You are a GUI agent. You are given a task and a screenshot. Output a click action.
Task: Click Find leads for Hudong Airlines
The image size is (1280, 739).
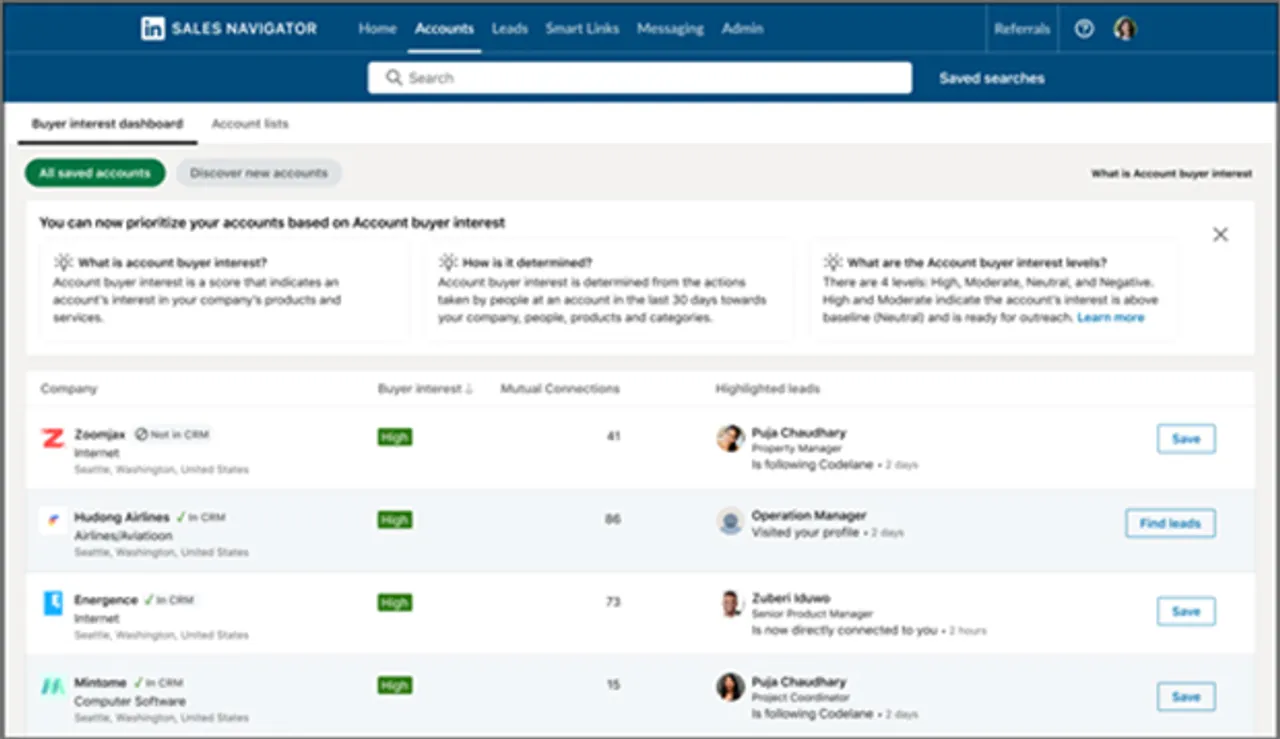tap(1170, 523)
